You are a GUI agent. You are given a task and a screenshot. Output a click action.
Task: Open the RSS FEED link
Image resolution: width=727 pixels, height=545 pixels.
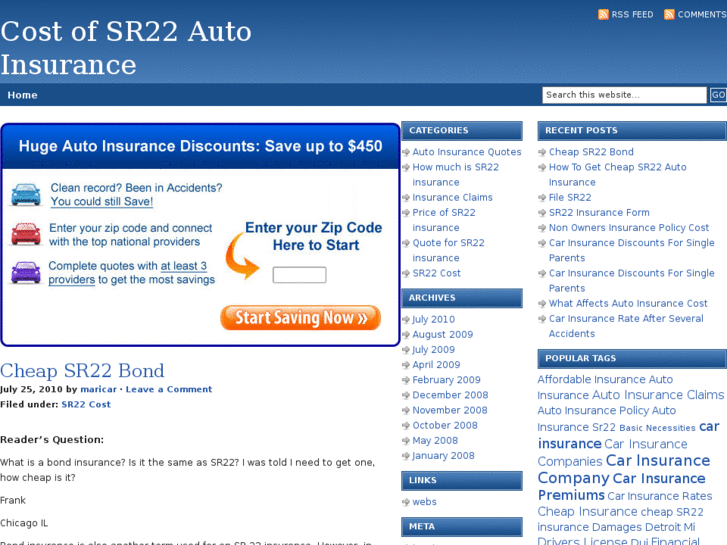(632, 15)
